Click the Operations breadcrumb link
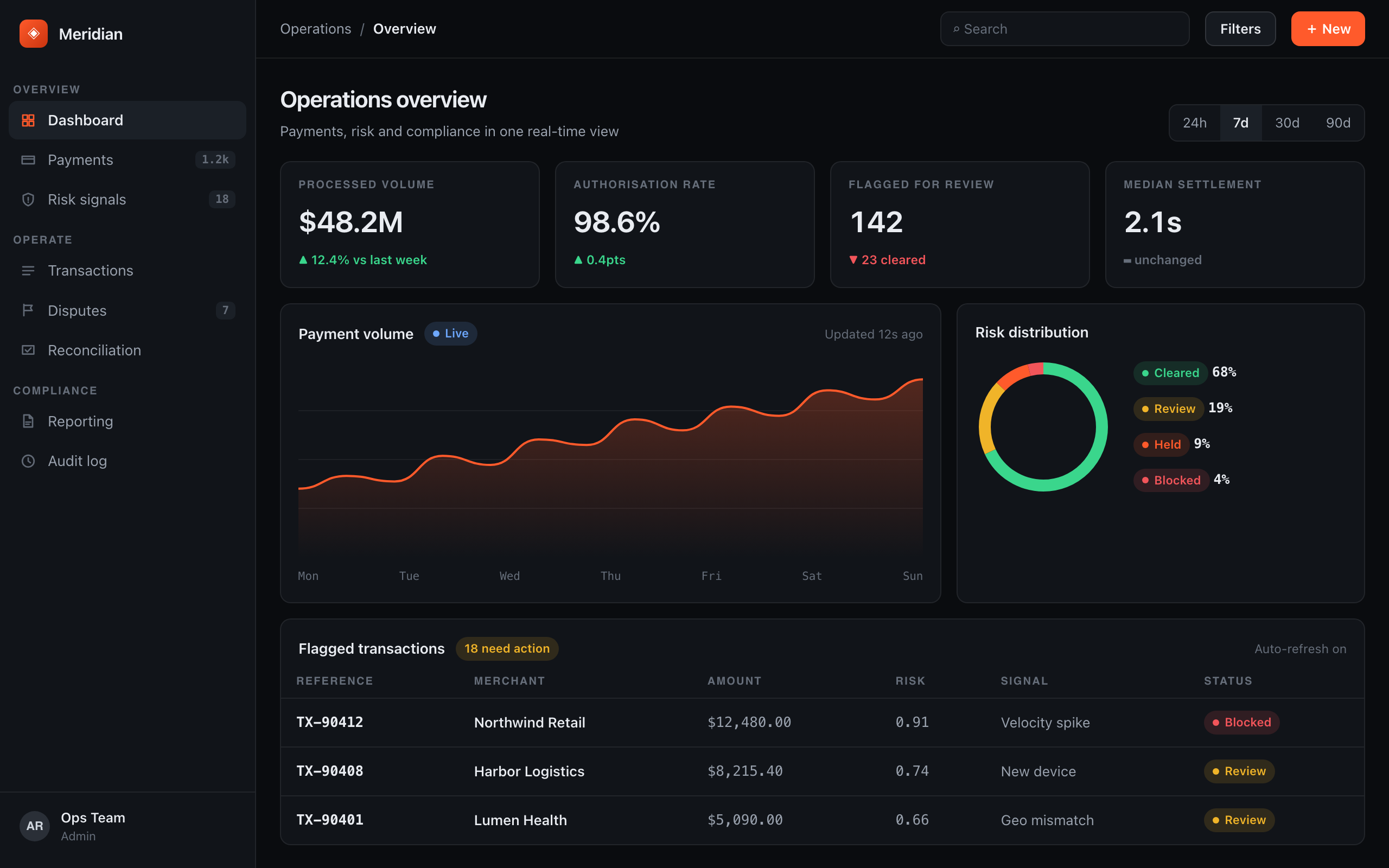The width and height of the screenshot is (1389, 868). point(316,29)
